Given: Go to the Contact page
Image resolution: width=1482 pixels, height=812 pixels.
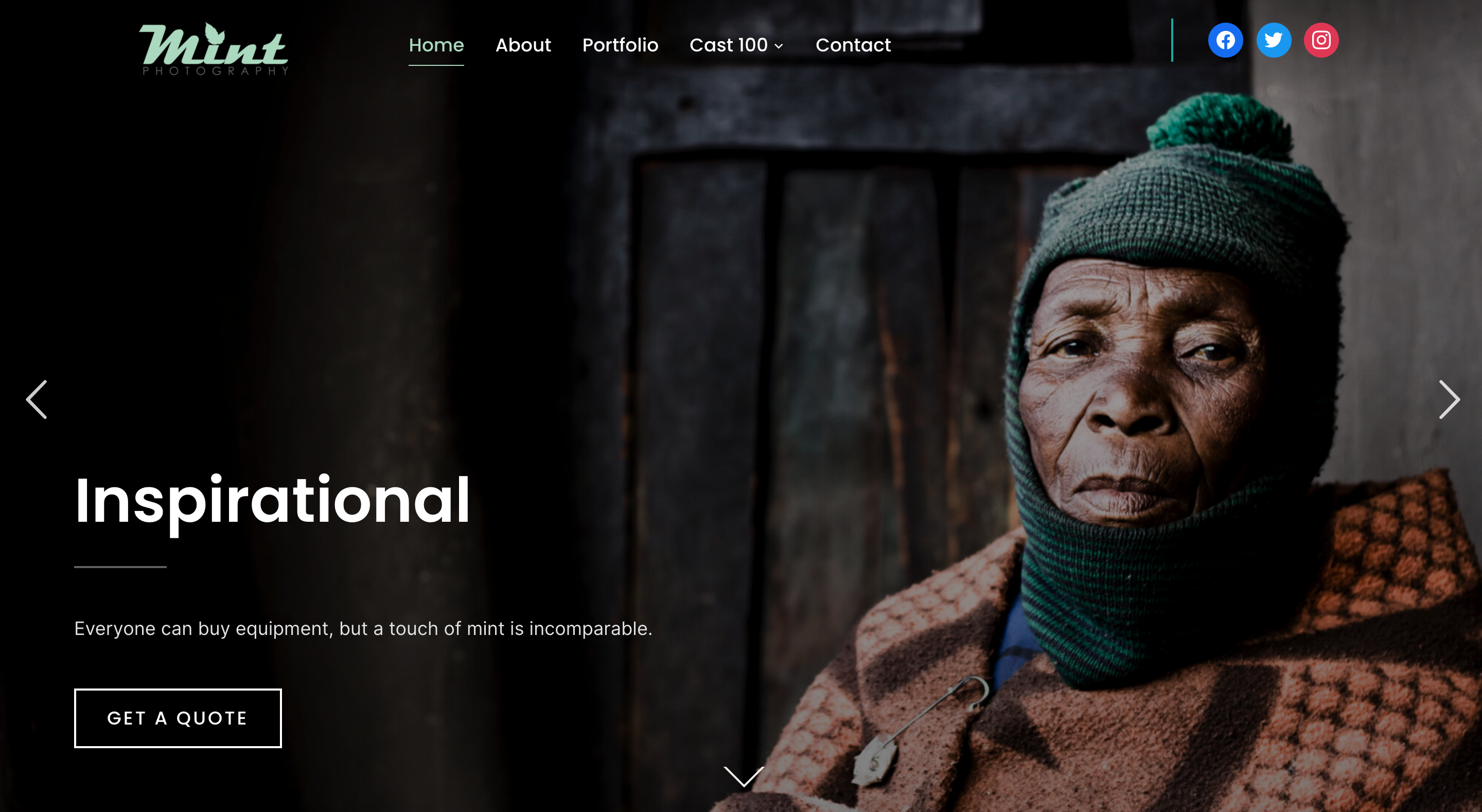Looking at the screenshot, I should click(853, 45).
